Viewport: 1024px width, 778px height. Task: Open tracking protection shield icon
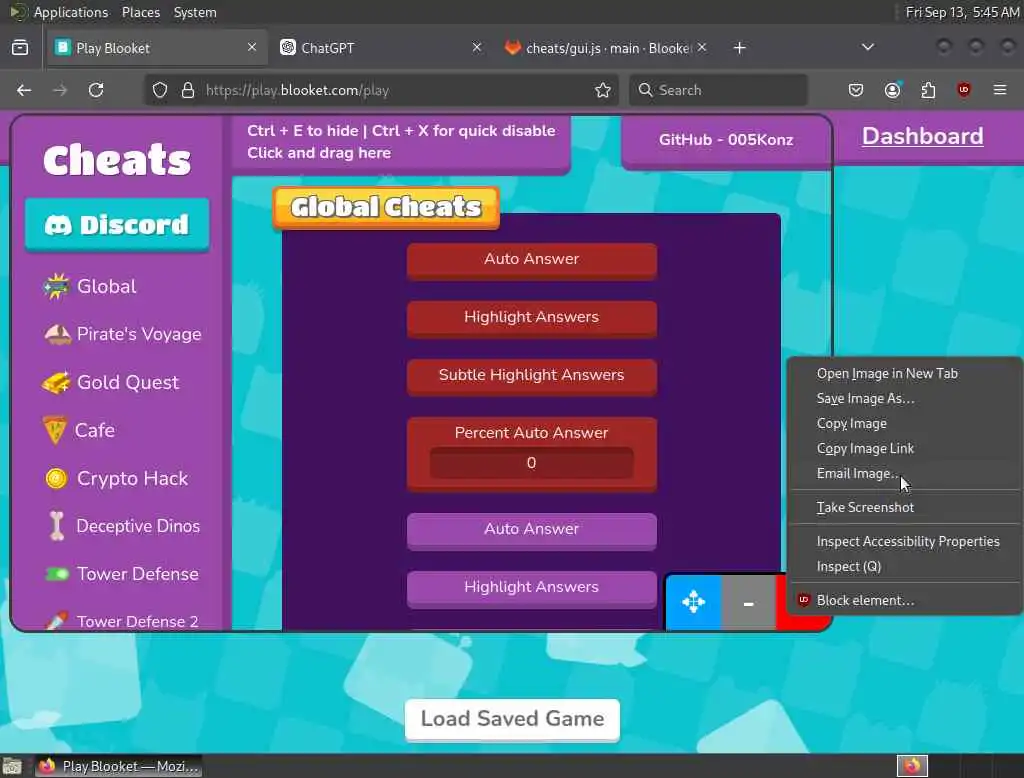click(160, 90)
